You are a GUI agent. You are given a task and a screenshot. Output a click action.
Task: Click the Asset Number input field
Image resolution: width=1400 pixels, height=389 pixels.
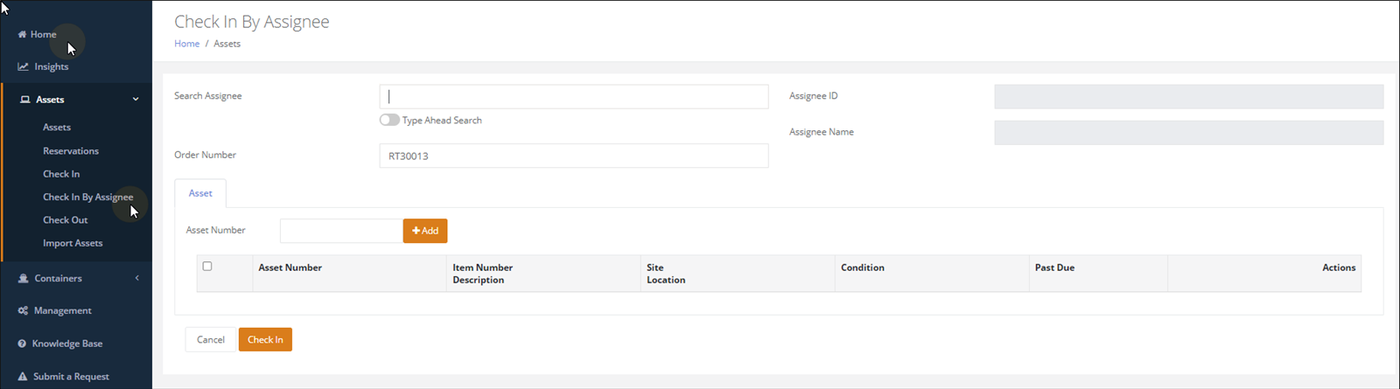pos(342,231)
